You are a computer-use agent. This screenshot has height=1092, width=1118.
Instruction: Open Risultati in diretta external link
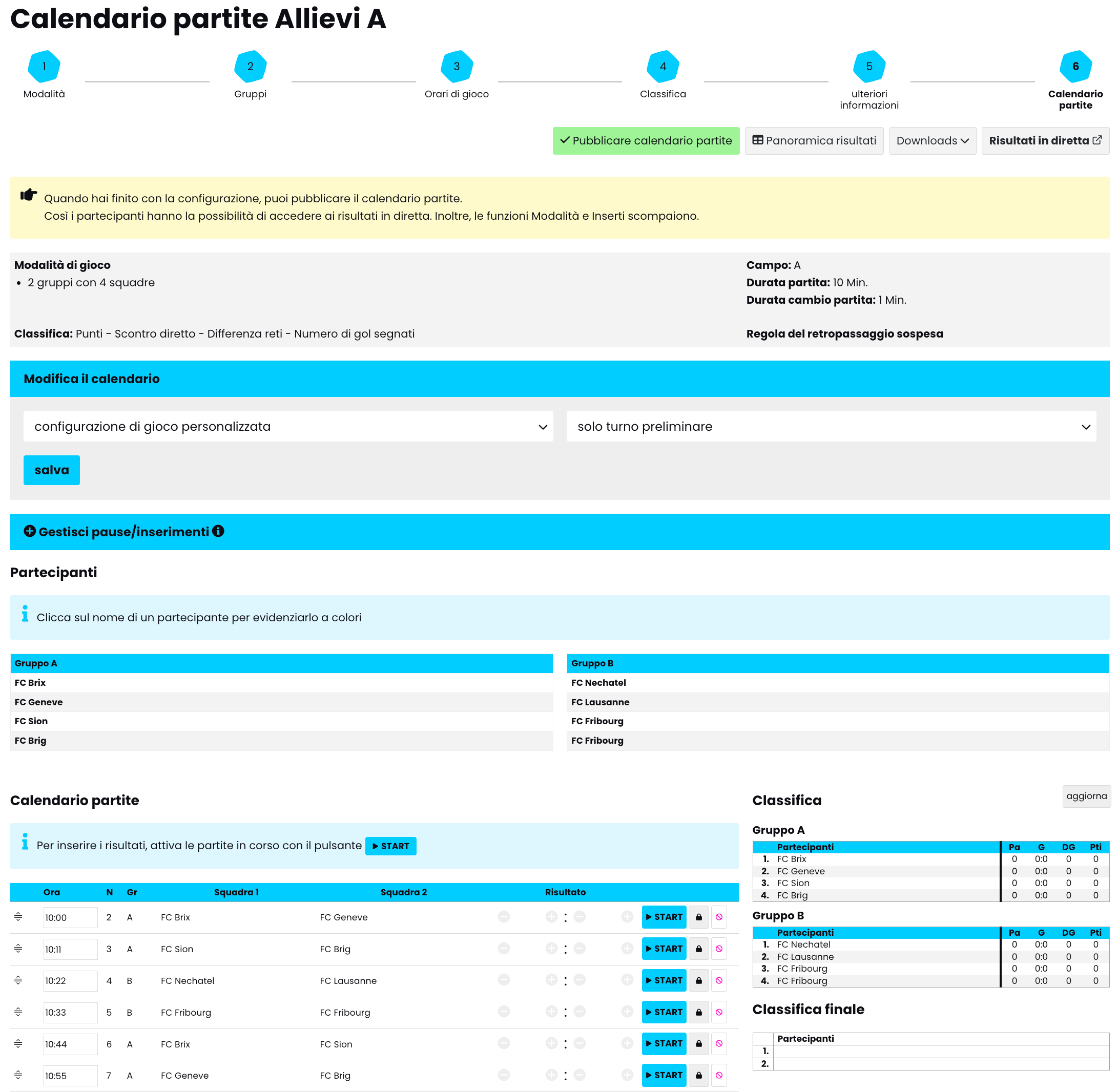(x=1045, y=140)
